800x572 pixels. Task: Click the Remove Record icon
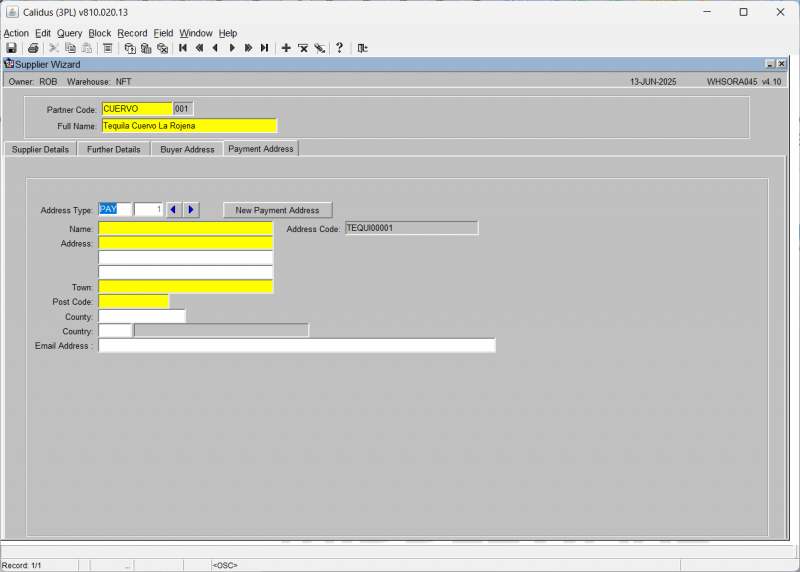[x=303, y=48]
